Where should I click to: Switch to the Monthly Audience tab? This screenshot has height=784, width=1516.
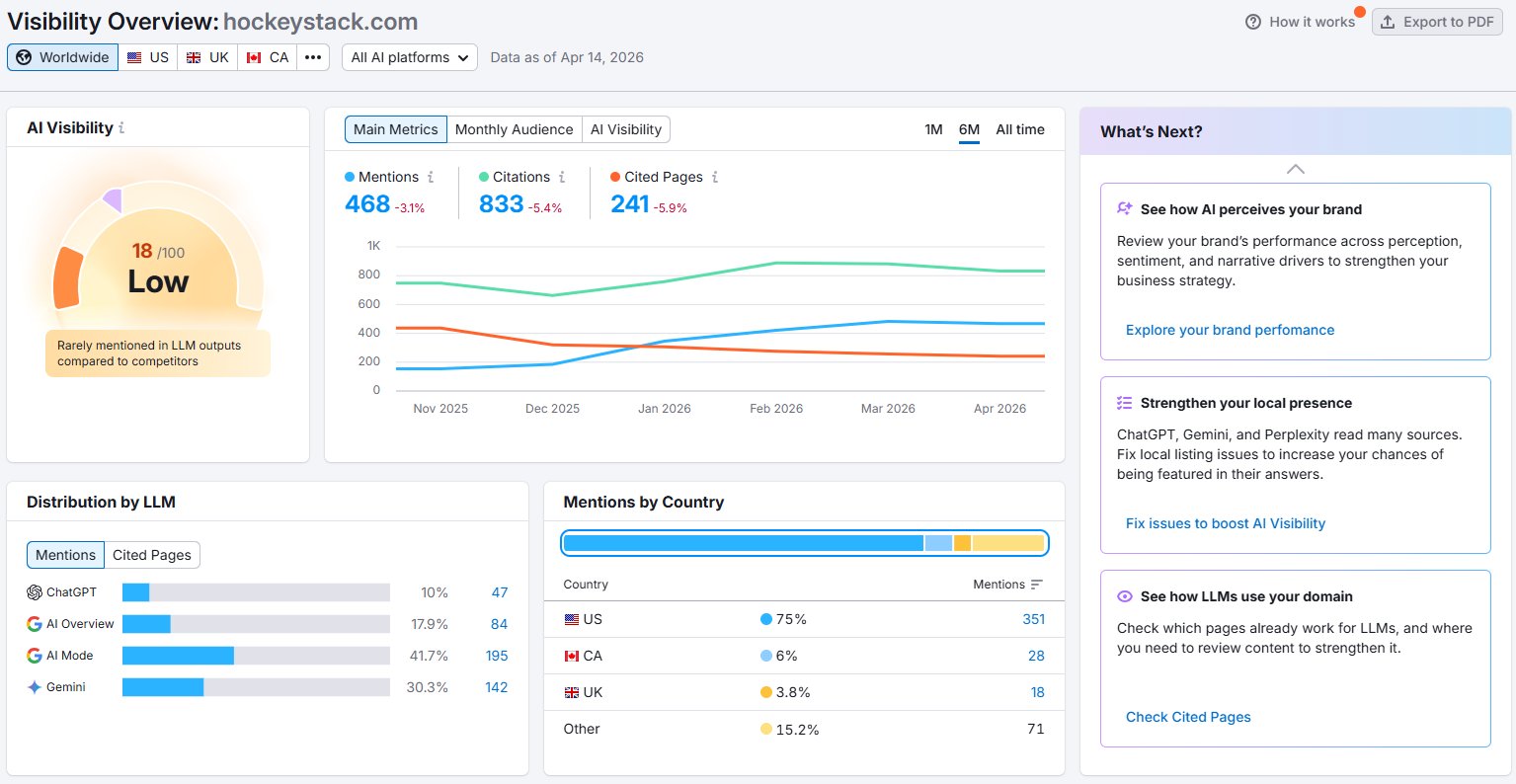click(514, 129)
